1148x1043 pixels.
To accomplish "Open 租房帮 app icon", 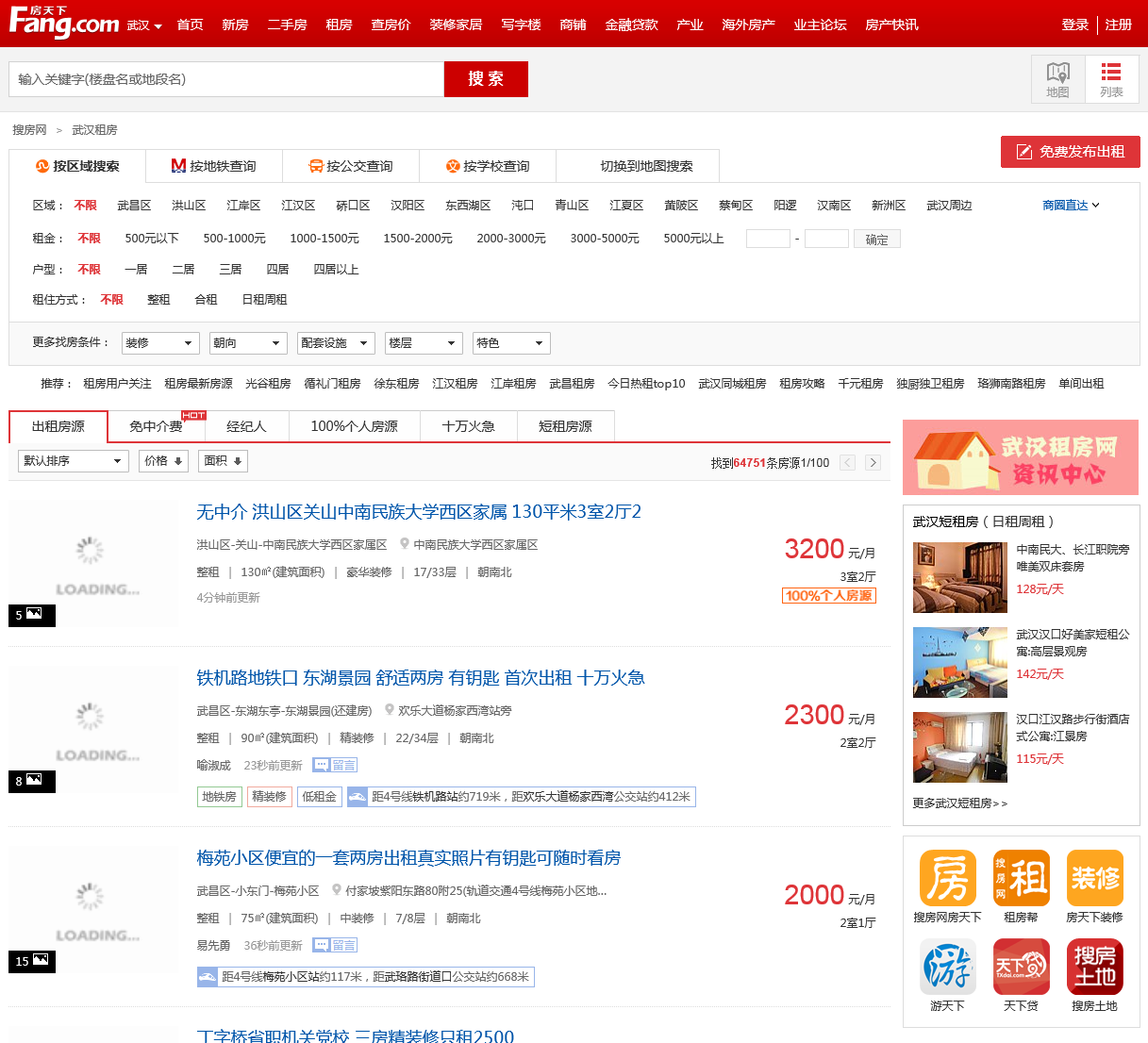I will [1021, 878].
